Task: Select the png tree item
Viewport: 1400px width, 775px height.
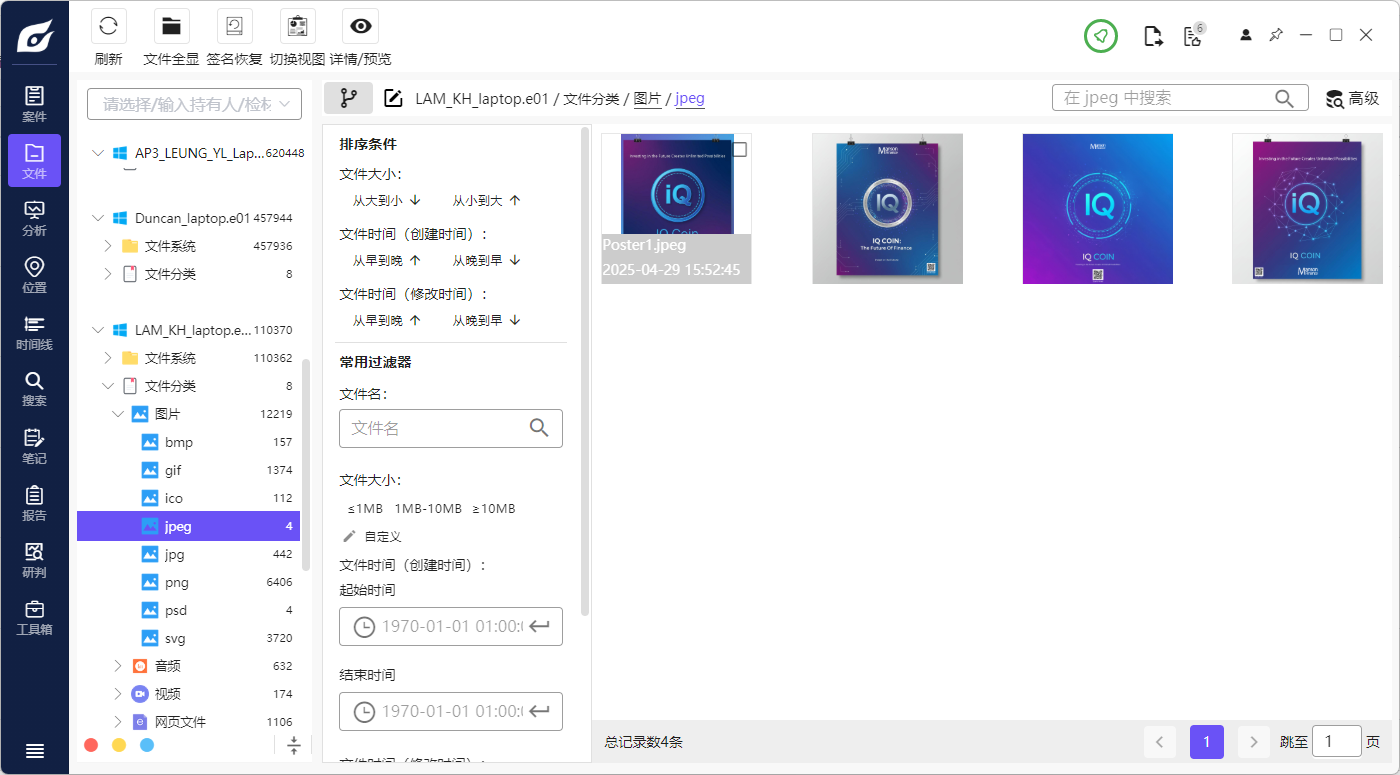Action: pyautogui.click(x=188, y=582)
